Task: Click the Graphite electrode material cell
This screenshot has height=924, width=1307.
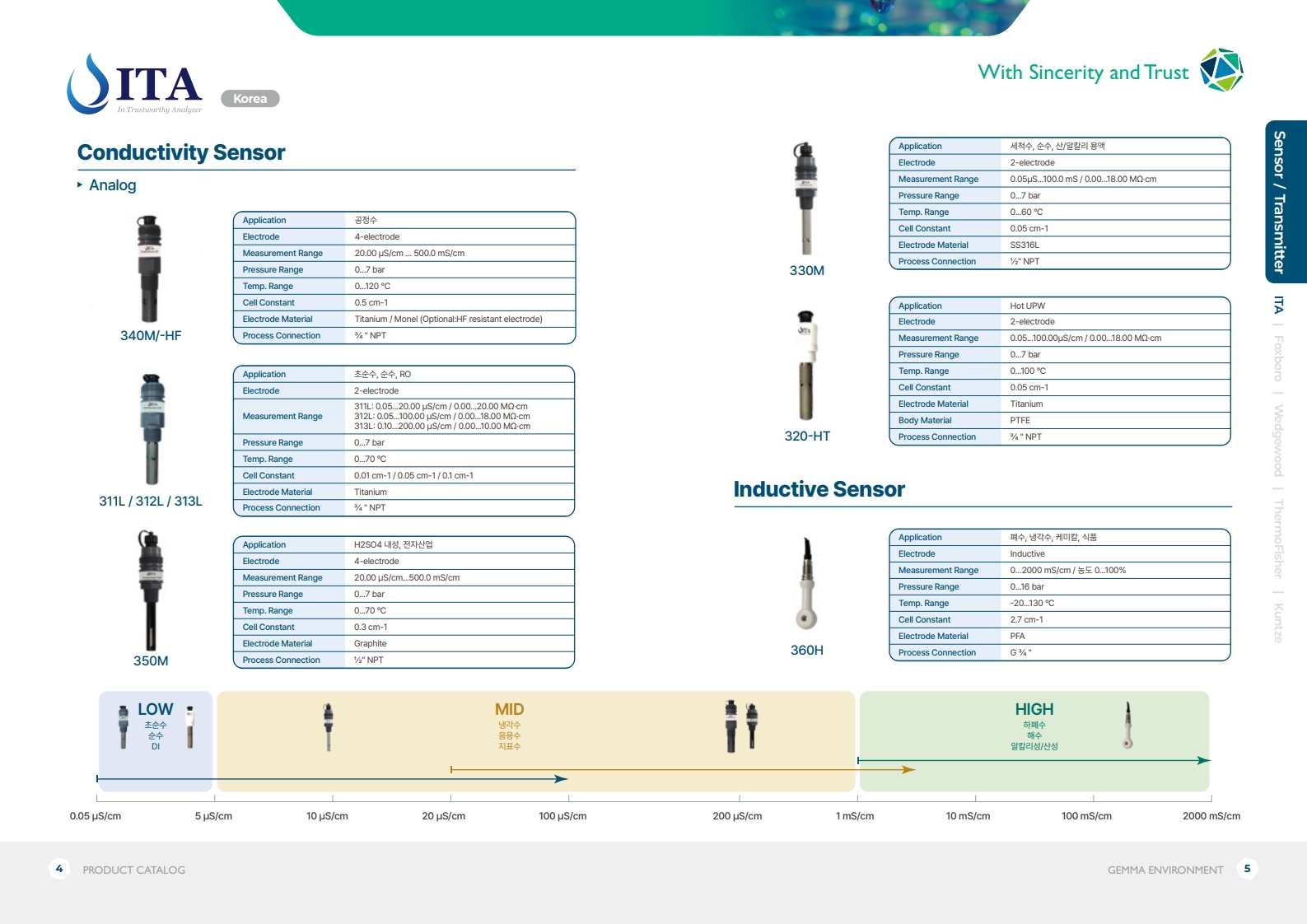Action: pyautogui.click(x=460, y=643)
